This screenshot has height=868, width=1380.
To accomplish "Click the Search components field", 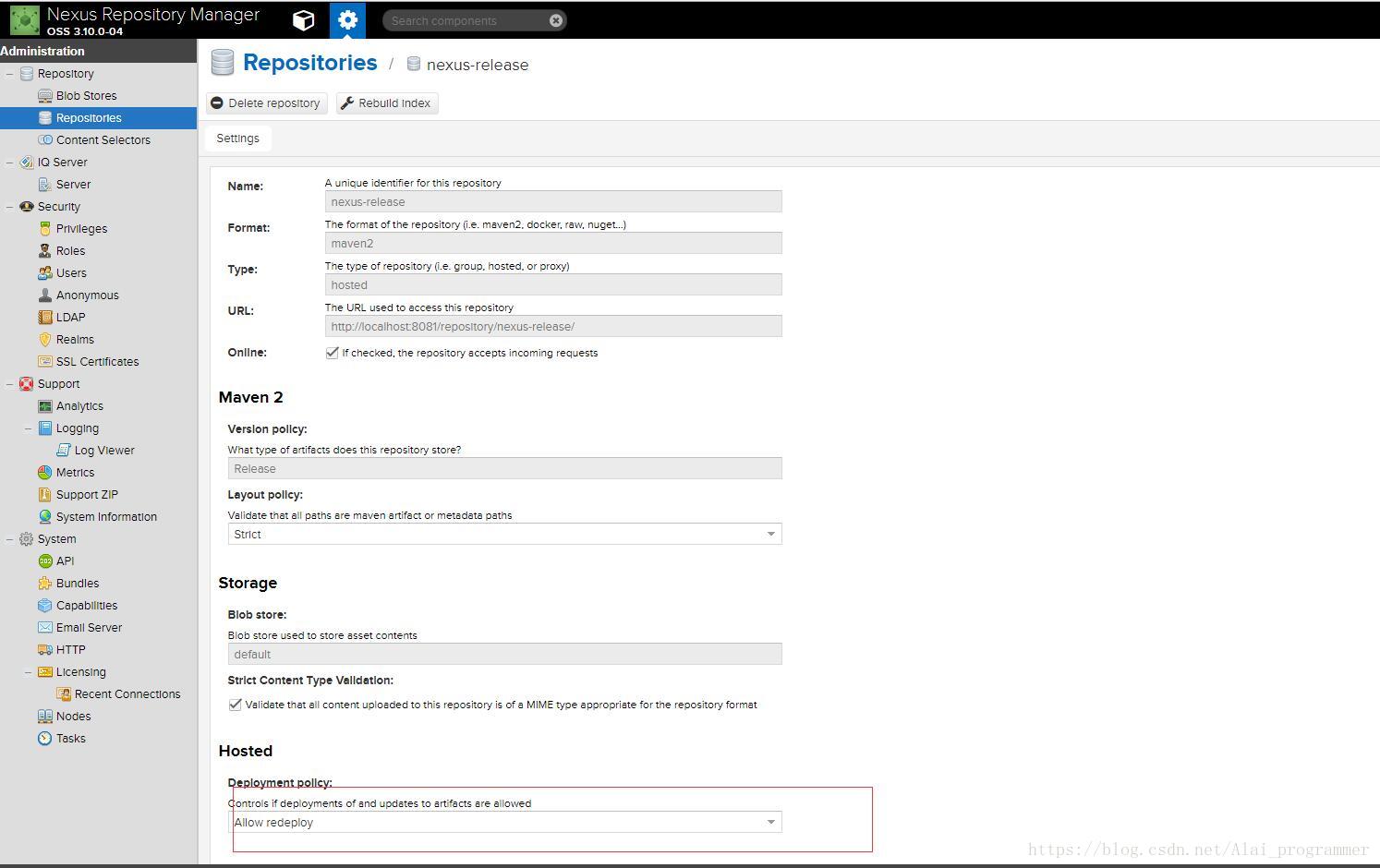I will point(465,20).
